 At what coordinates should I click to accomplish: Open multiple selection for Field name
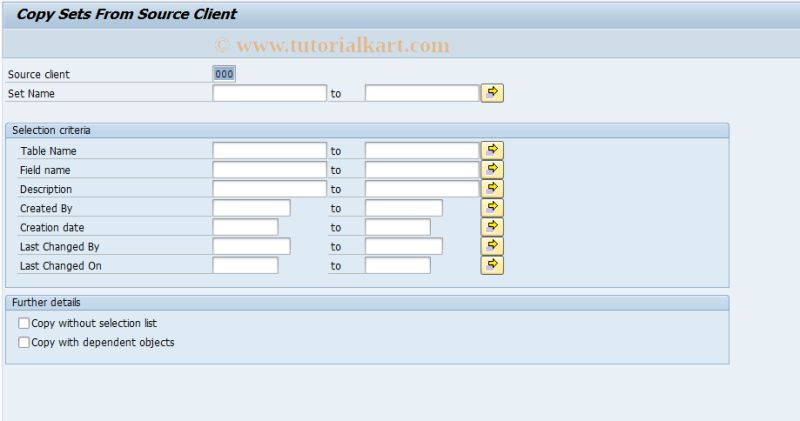coord(492,169)
